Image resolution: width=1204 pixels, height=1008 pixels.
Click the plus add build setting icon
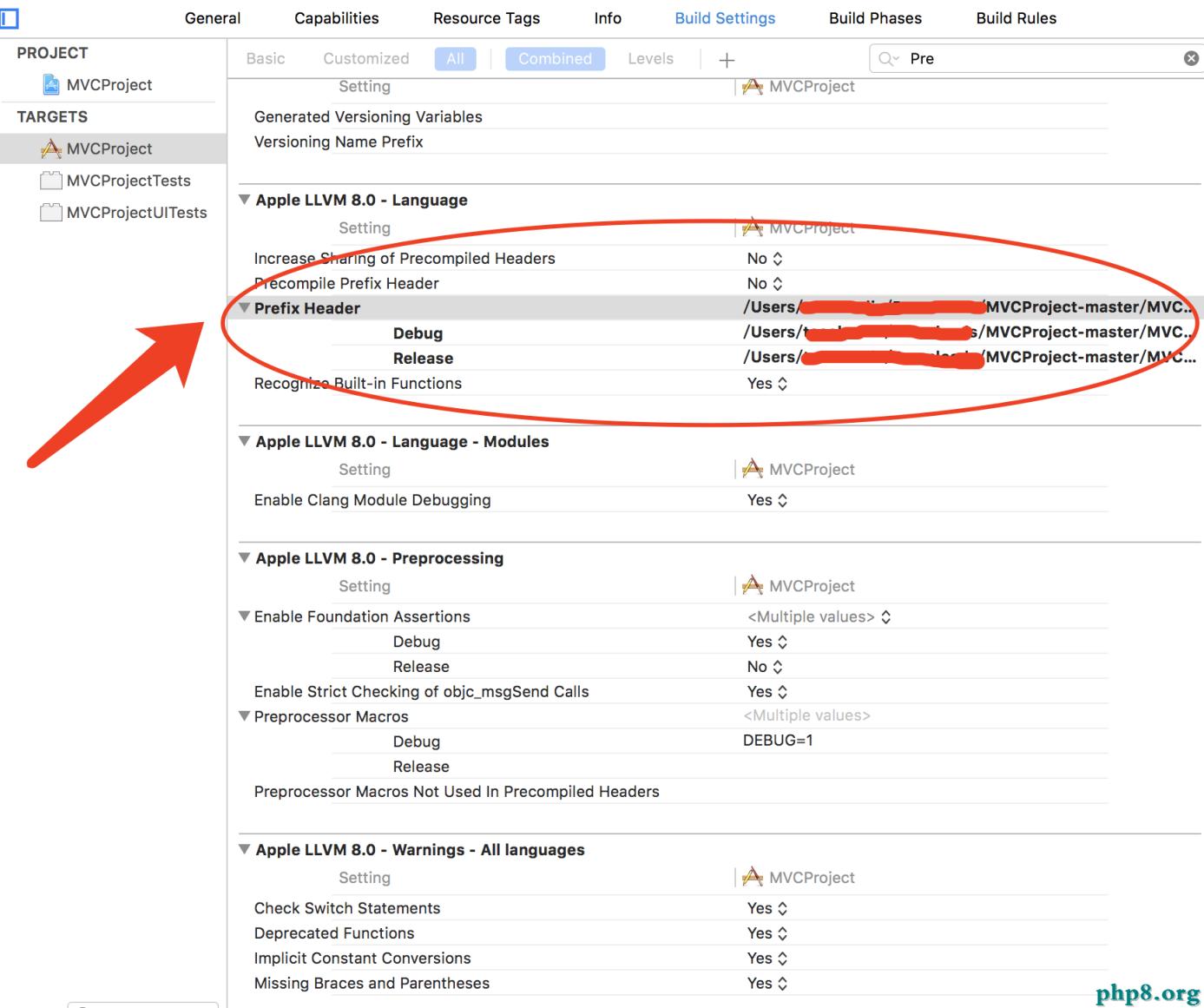(x=727, y=59)
